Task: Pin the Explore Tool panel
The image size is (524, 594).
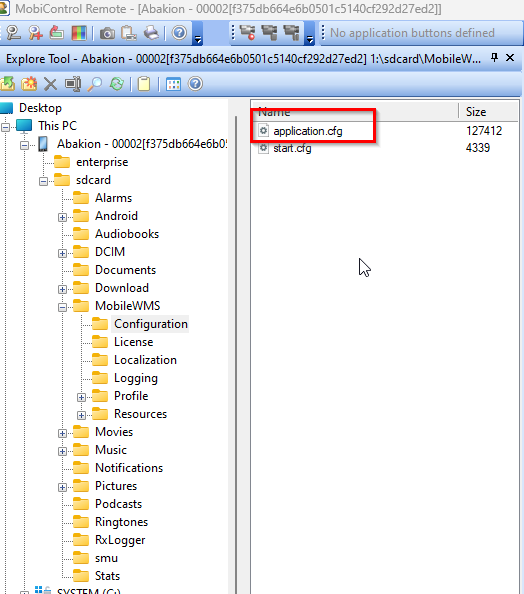Action: (x=494, y=58)
